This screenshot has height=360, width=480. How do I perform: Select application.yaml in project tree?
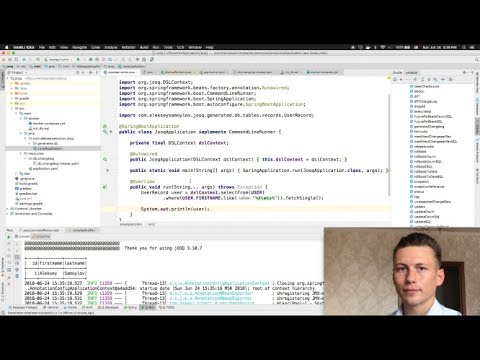[43, 169]
